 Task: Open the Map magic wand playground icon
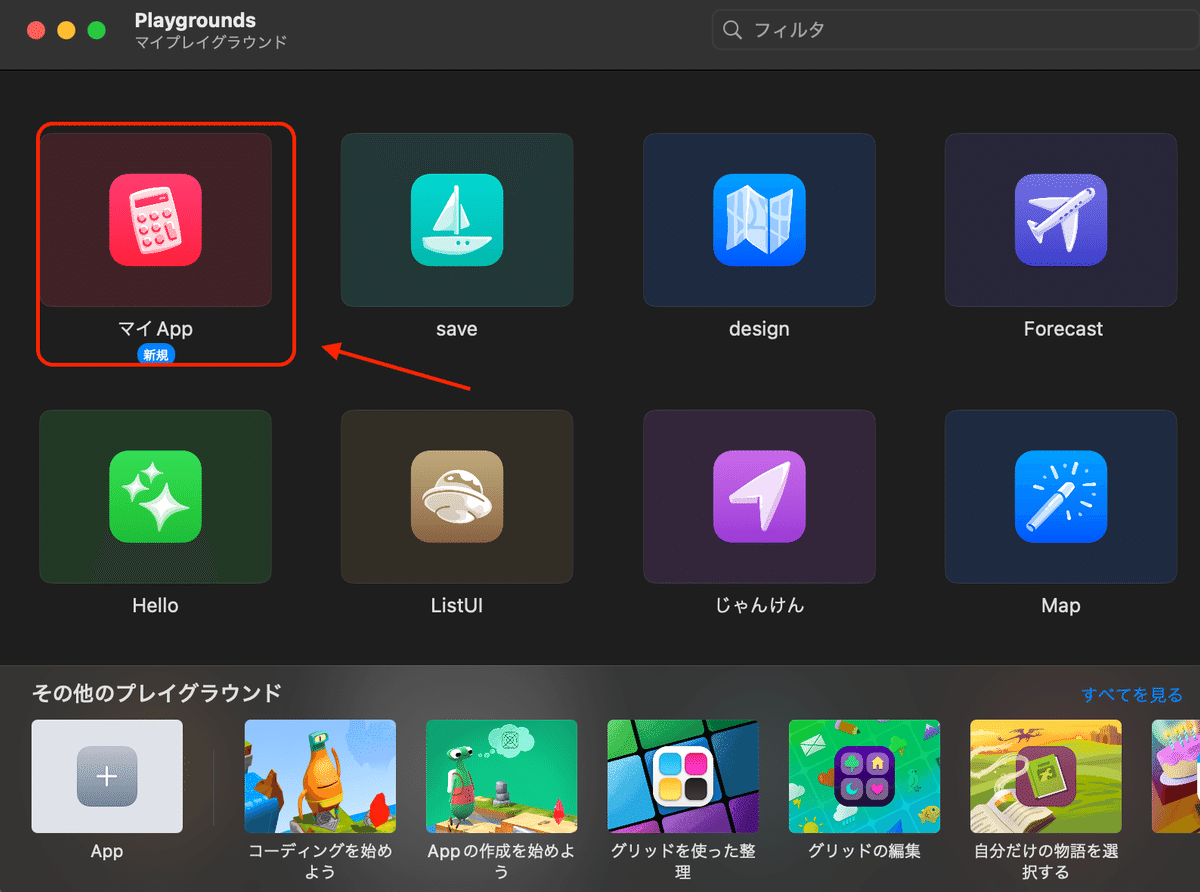(x=1061, y=497)
